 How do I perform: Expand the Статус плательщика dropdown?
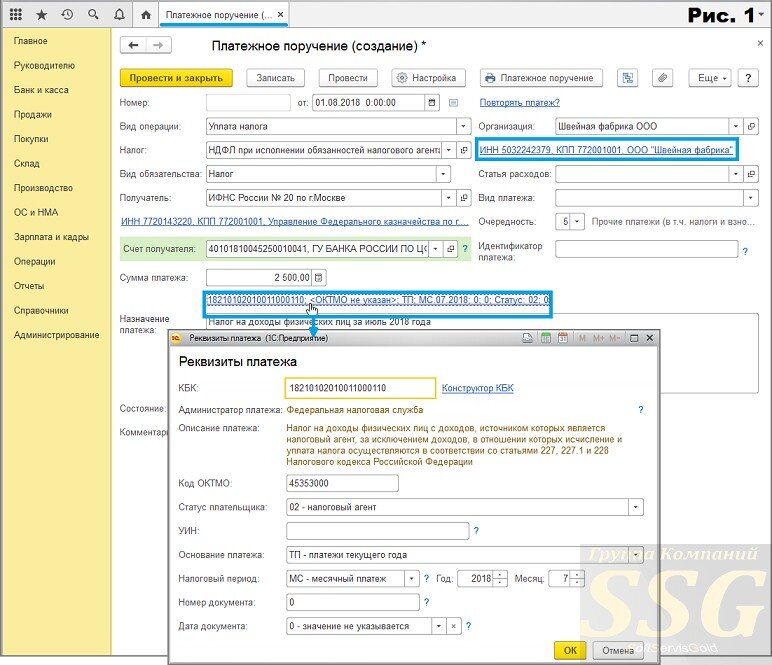pyautogui.click(x=636, y=507)
